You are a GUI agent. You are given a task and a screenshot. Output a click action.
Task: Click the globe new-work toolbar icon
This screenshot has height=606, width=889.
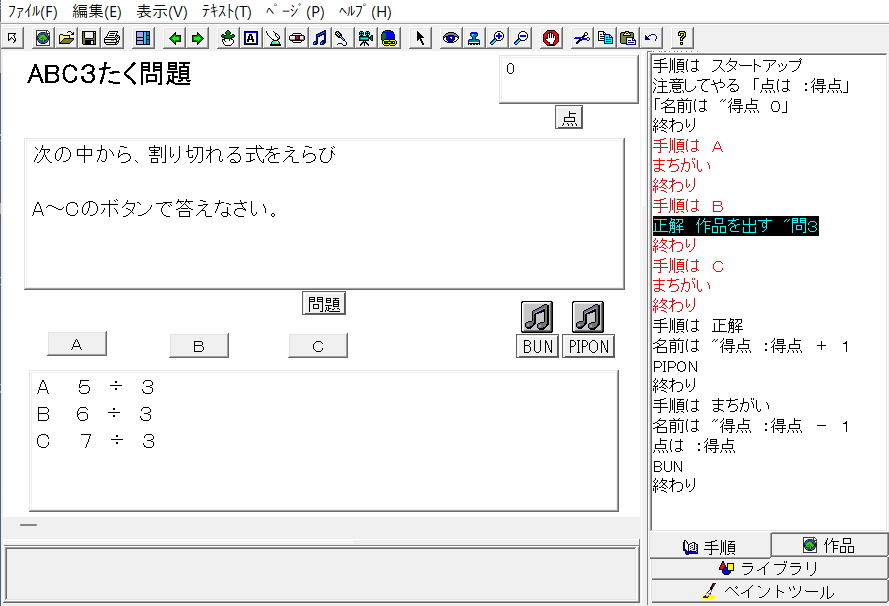click(x=43, y=38)
